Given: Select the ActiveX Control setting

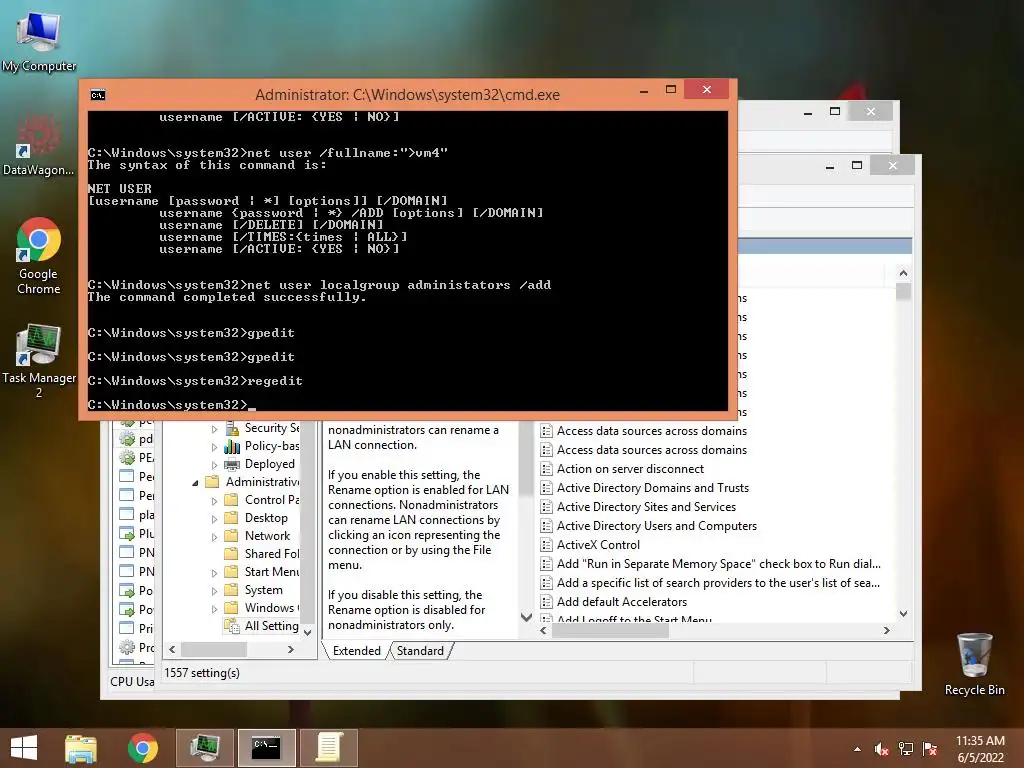Looking at the screenshot, I should [598, 545].
